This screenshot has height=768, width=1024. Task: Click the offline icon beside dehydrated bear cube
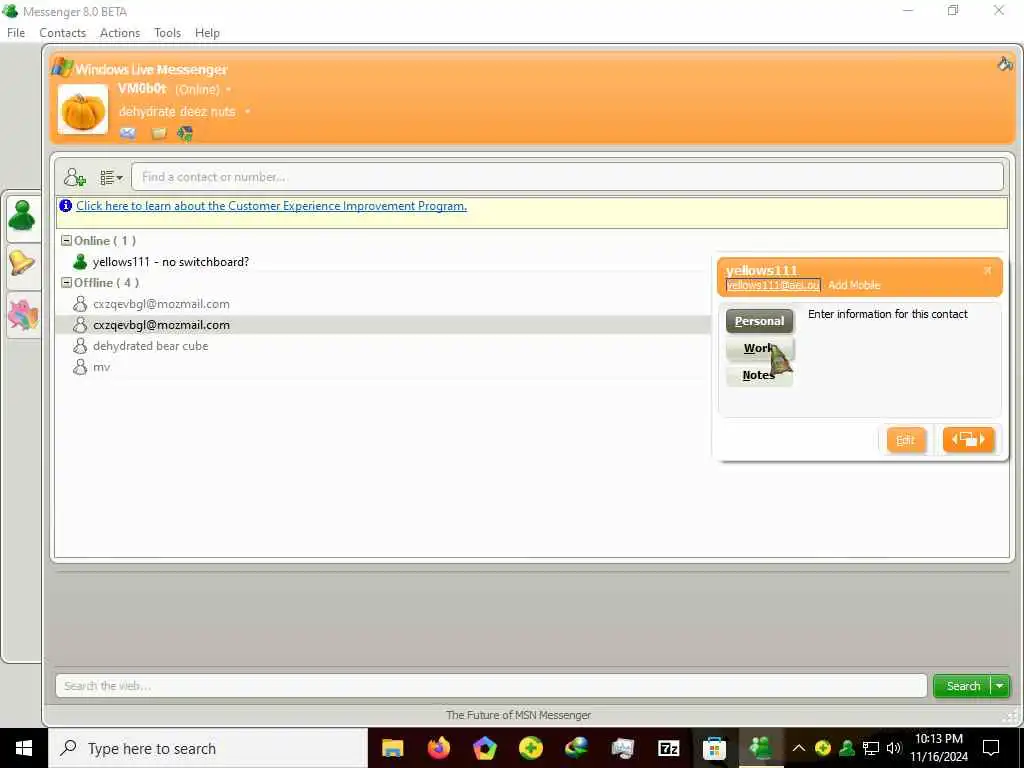(x=80, y=345)
